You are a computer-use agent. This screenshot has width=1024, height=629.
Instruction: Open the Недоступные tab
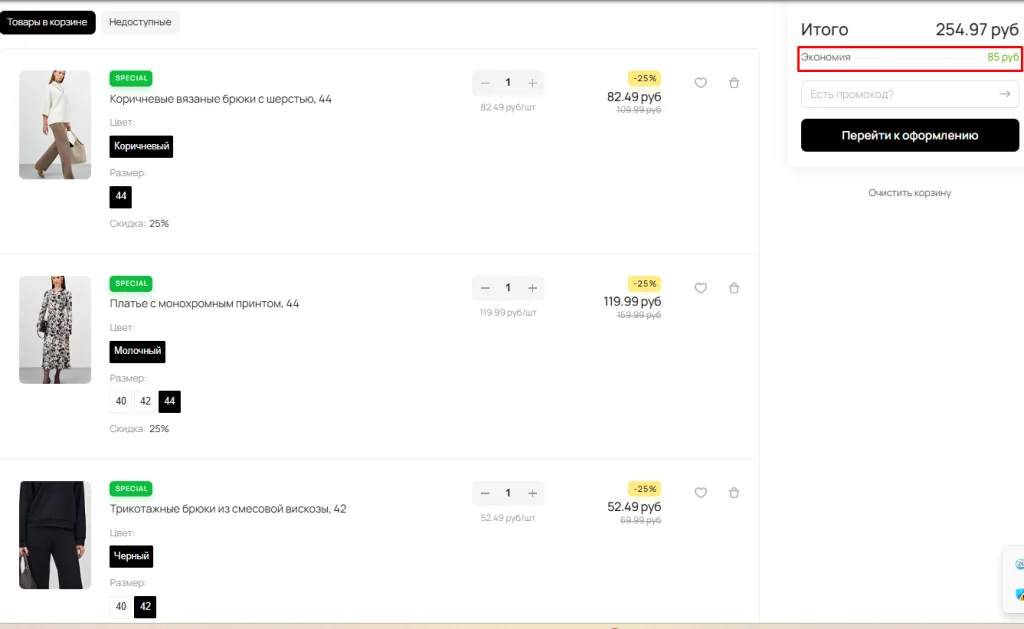point(140,22)
